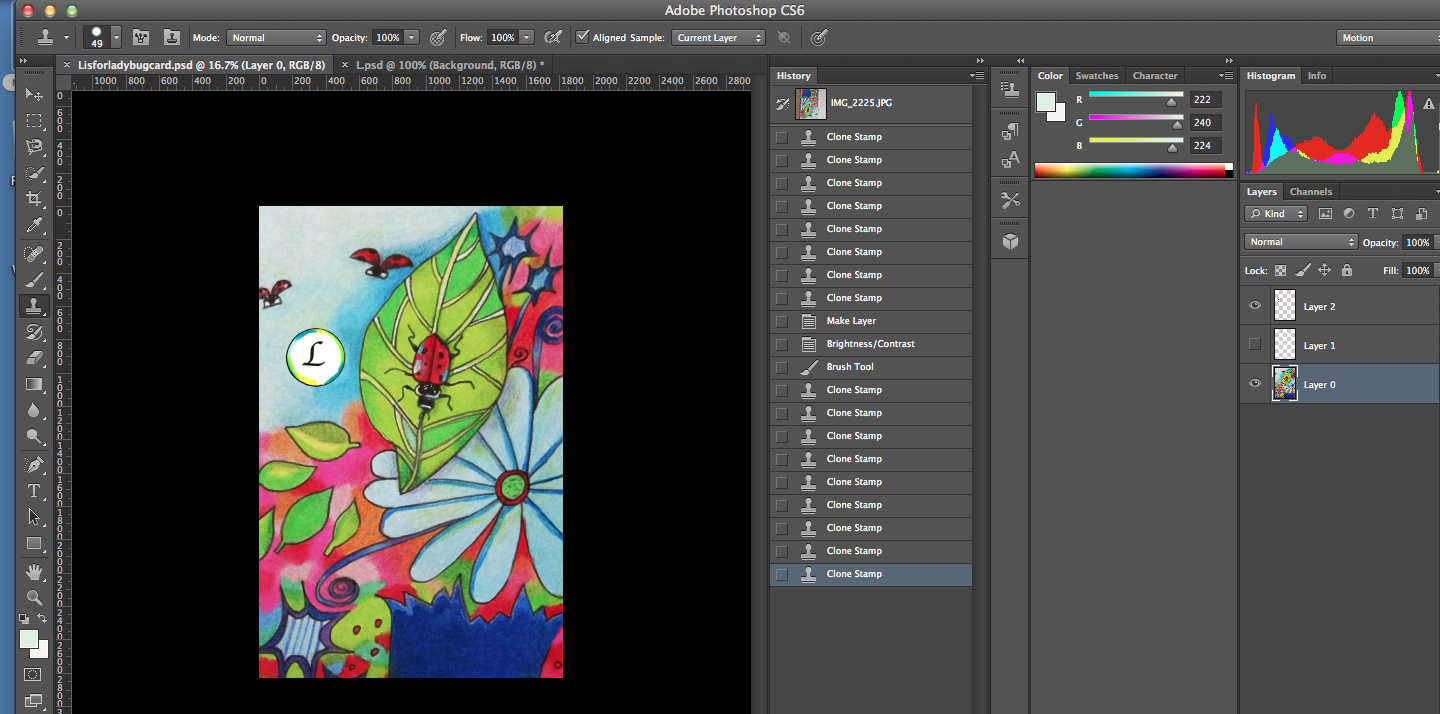Revert to the Make Layer history state
This screenshot has height=714, width=1440.
[x=851, y=321]
